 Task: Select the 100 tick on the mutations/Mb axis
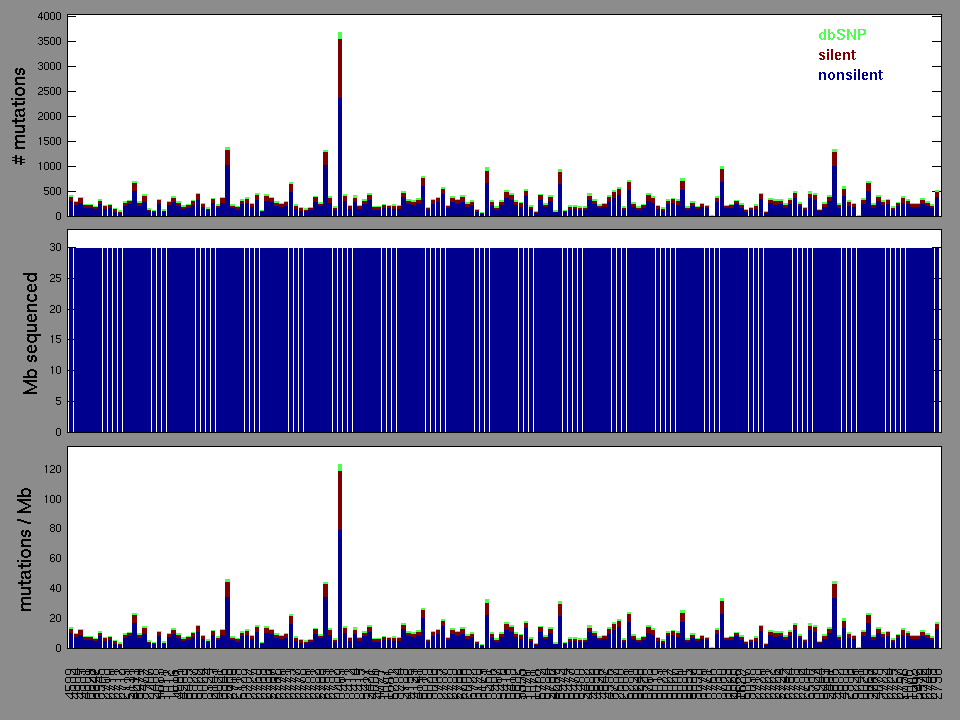coord(52,500)
